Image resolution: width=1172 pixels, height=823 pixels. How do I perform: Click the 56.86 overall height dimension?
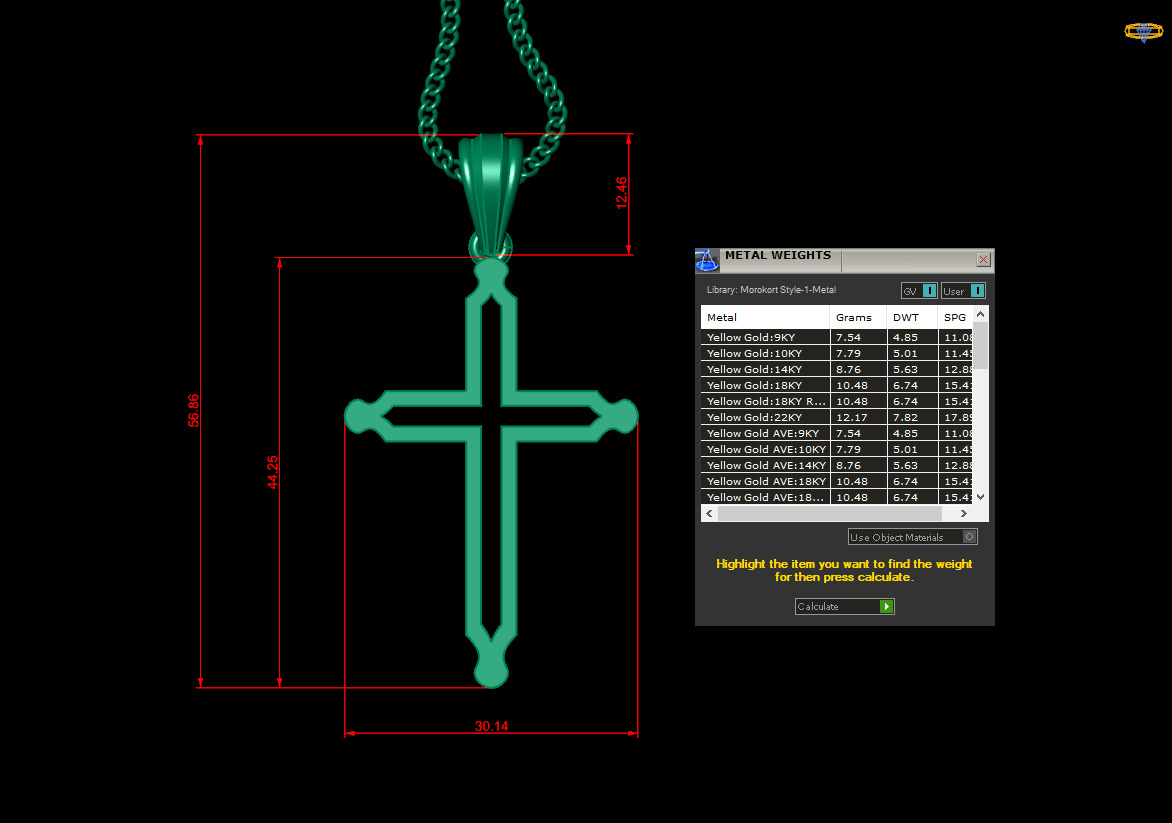[194, 410]
